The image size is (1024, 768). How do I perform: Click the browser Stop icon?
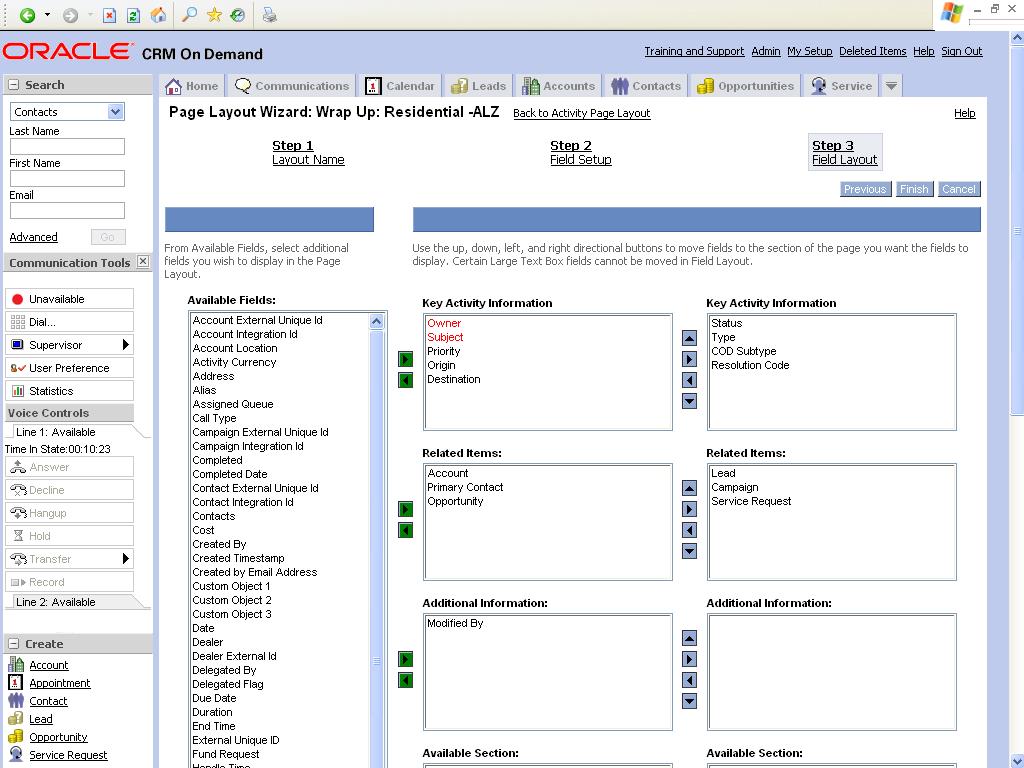(x=110, y=15)
